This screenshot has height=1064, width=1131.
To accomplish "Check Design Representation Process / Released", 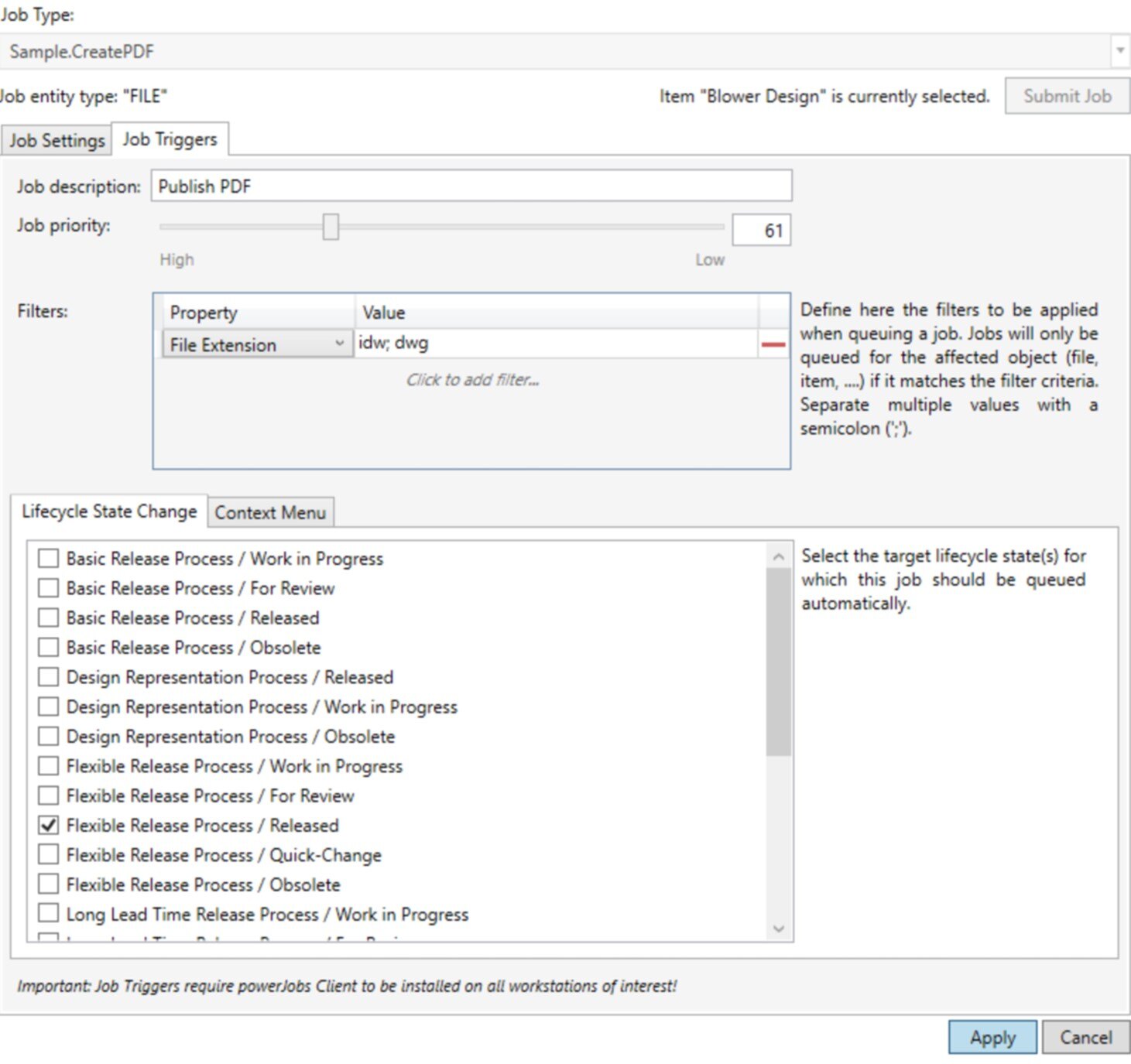I will pyautogui.click(x=49, y=676).
